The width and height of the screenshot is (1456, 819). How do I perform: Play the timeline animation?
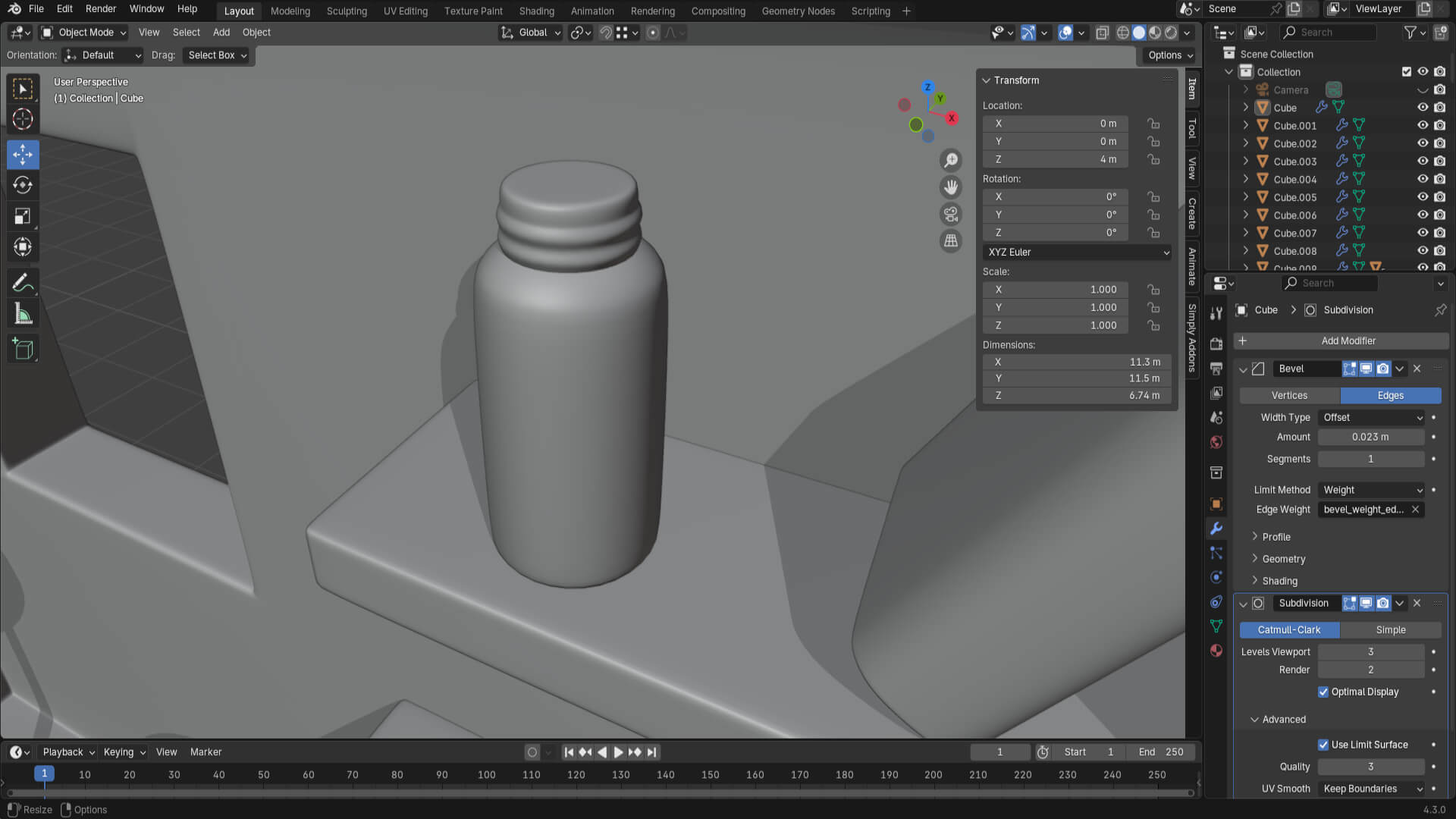point(618,752)
